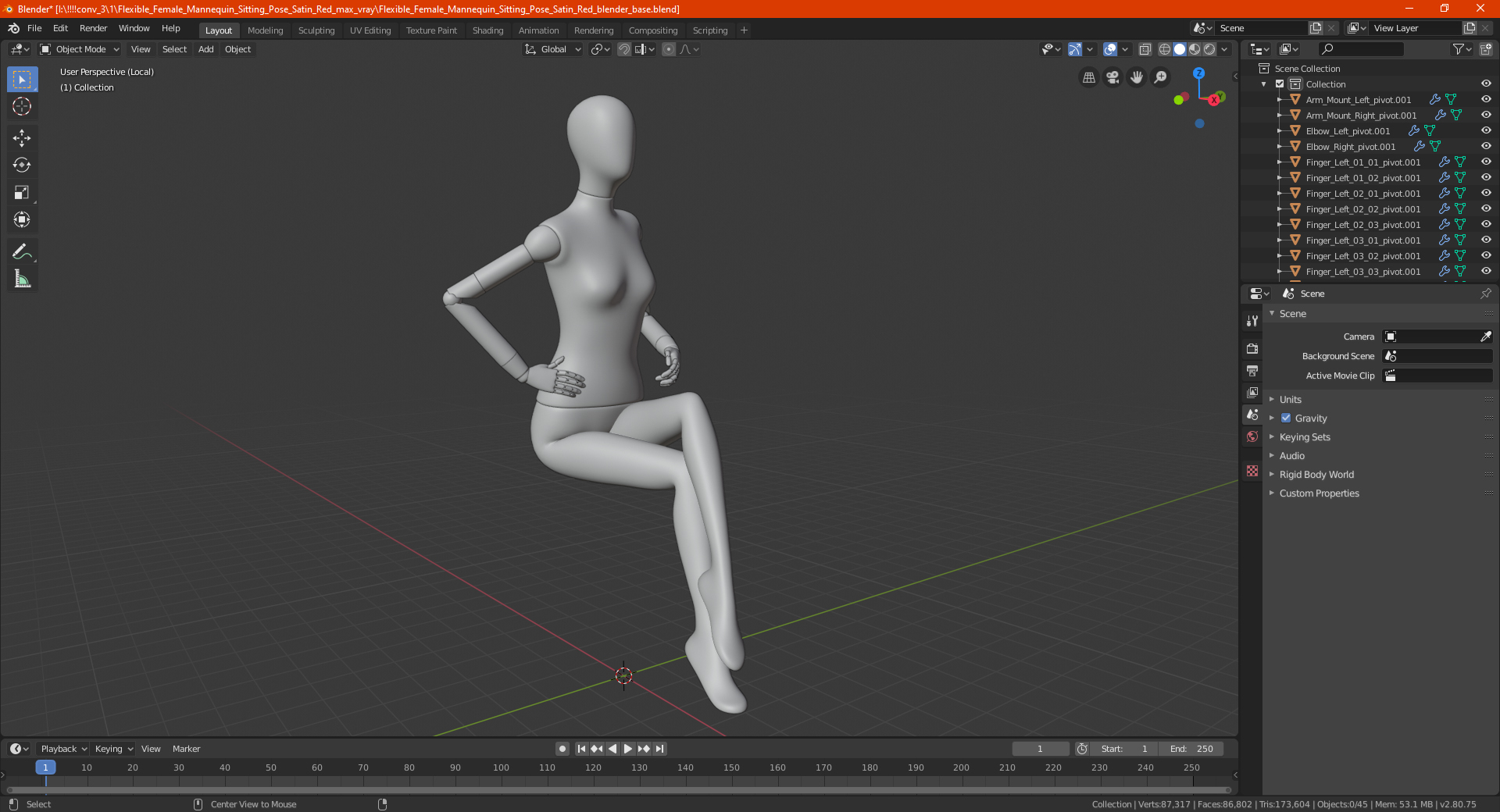The height and width of the screenshot is (812, 1500).
Task: Toggle camera view in viewport
Action: pyautogui.click(x=1112, y=77)
